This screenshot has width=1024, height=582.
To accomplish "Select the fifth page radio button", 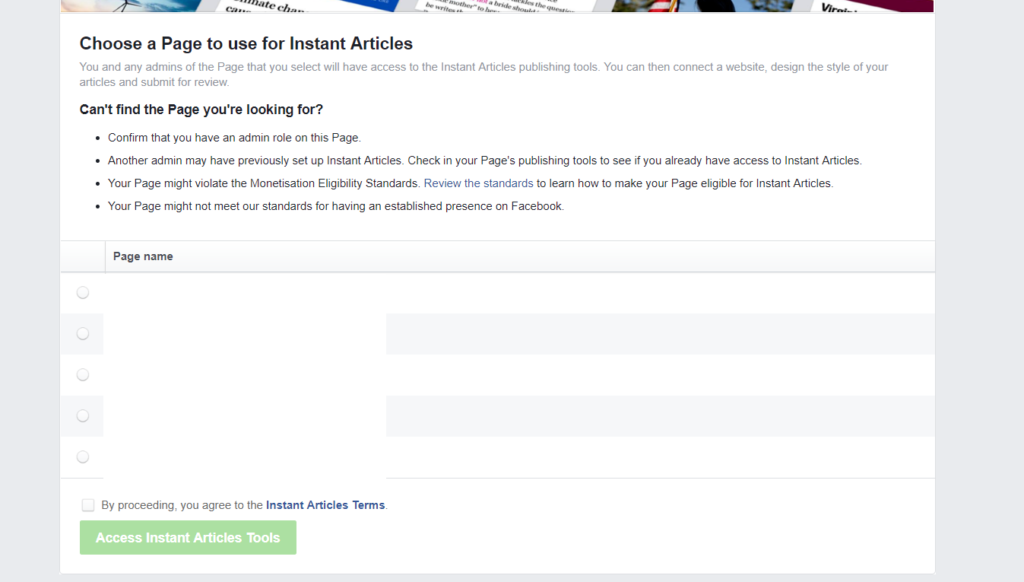I will 82,457.
